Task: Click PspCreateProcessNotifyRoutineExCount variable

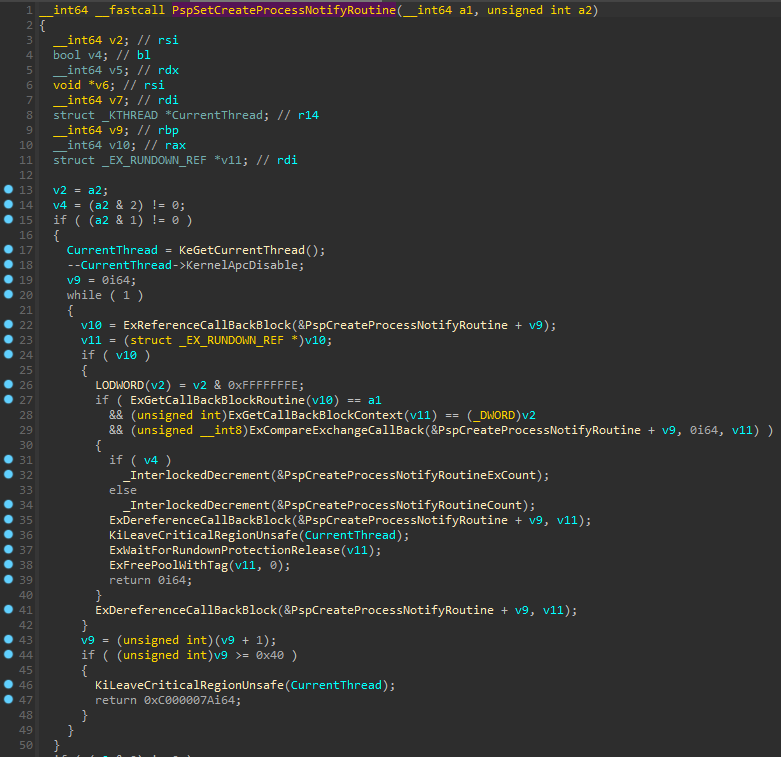Action: 409,475
